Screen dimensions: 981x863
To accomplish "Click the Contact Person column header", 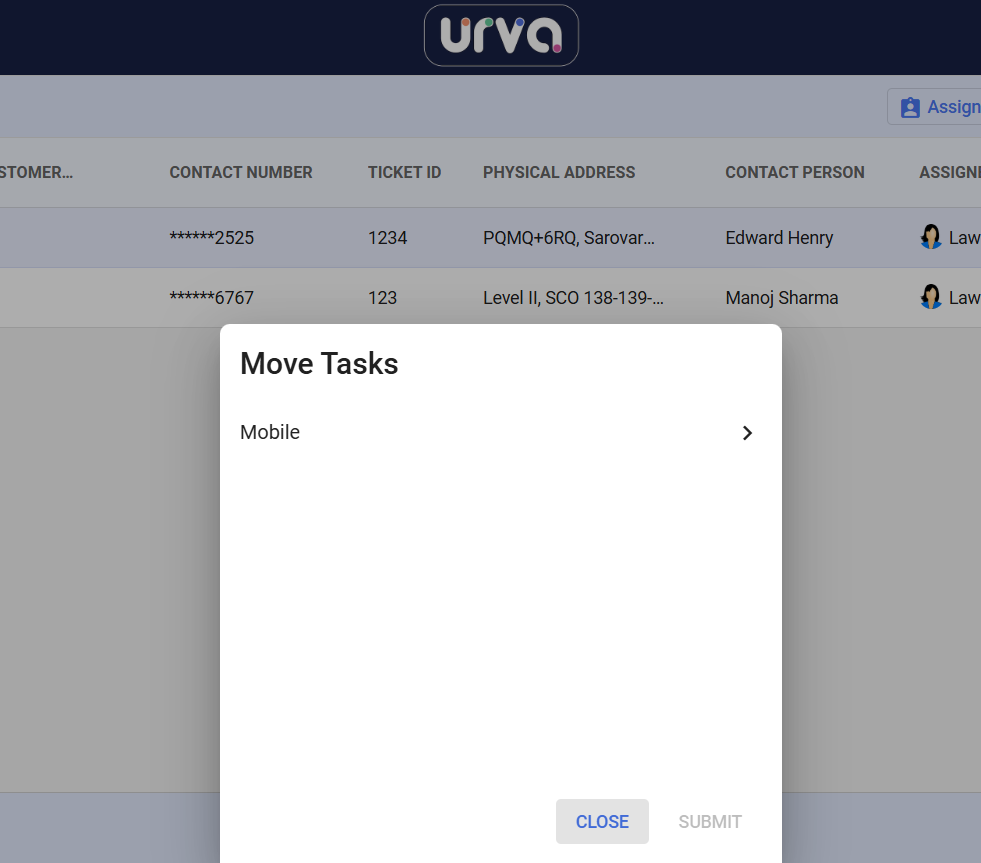I will [x=794, y=172].
